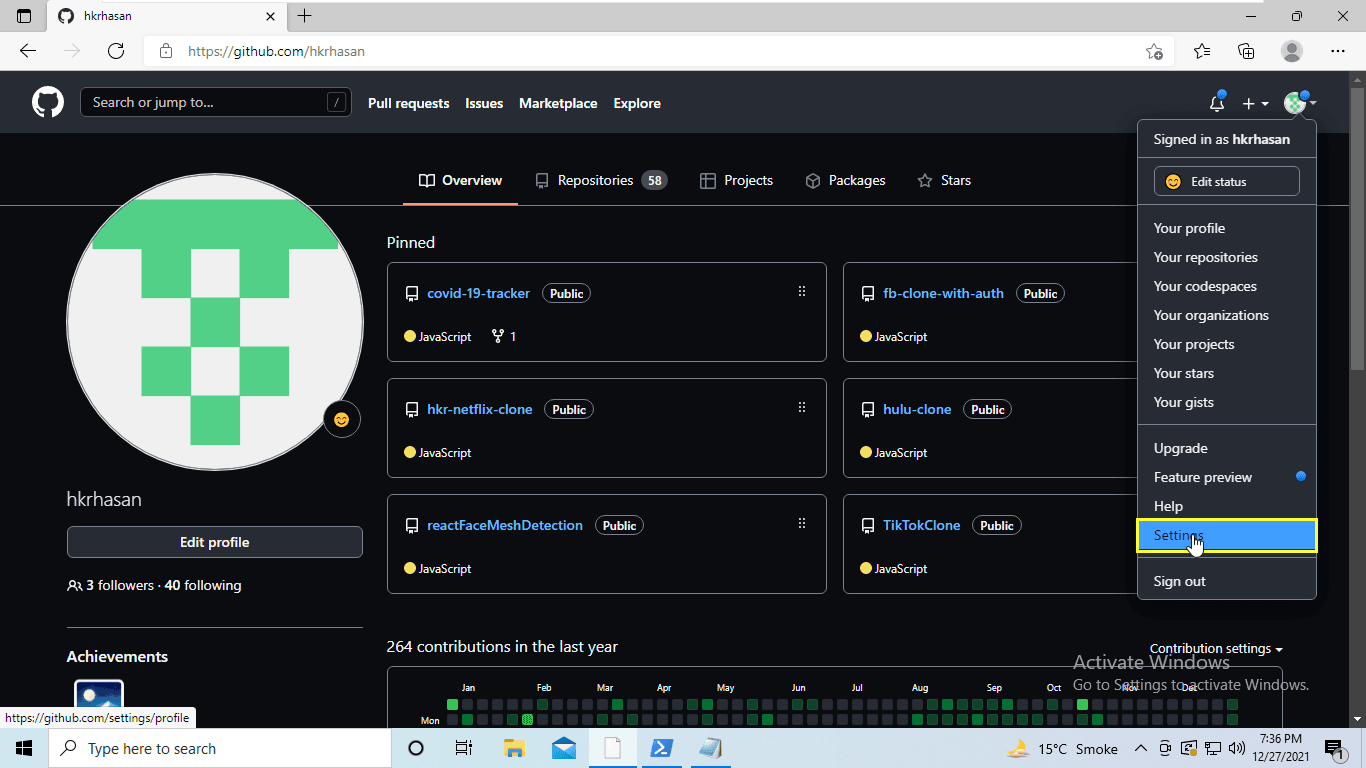Expand the Contribution settings dropdown
The height and width of the screenshot is (768, 1366).
click(1216, 648)
